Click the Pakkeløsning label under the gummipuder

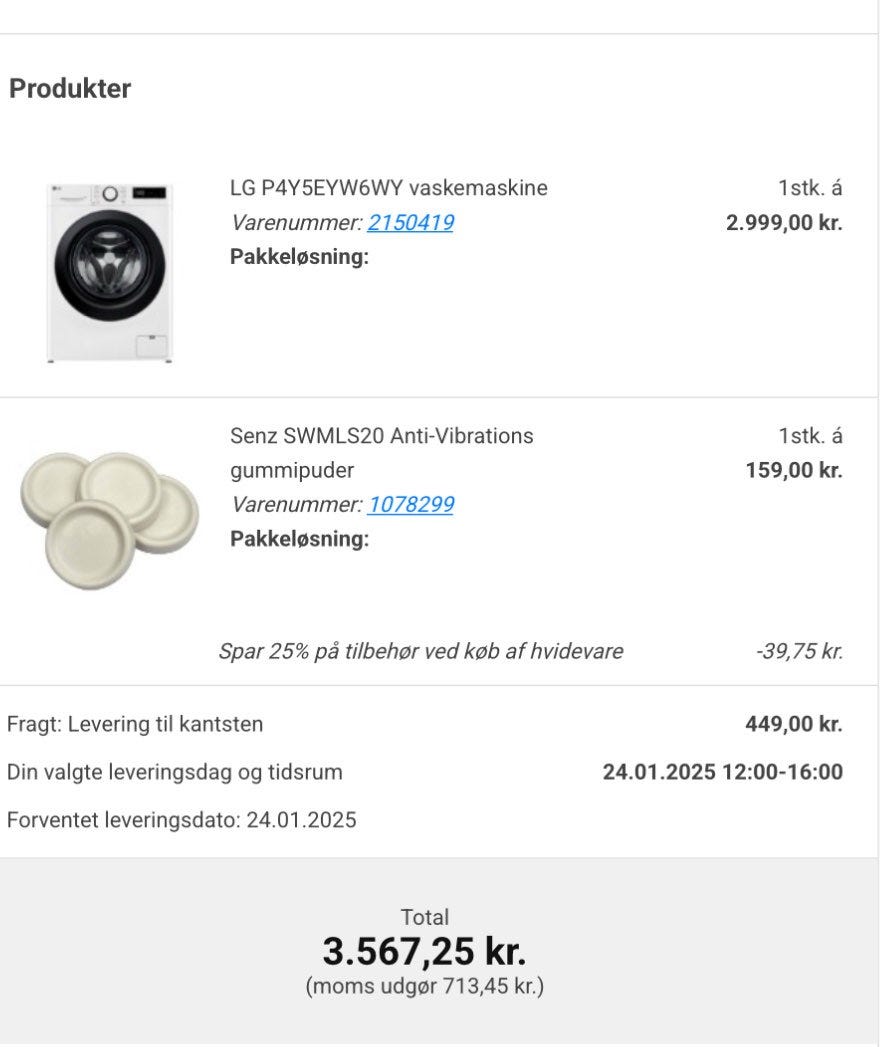tap(299, 539)
